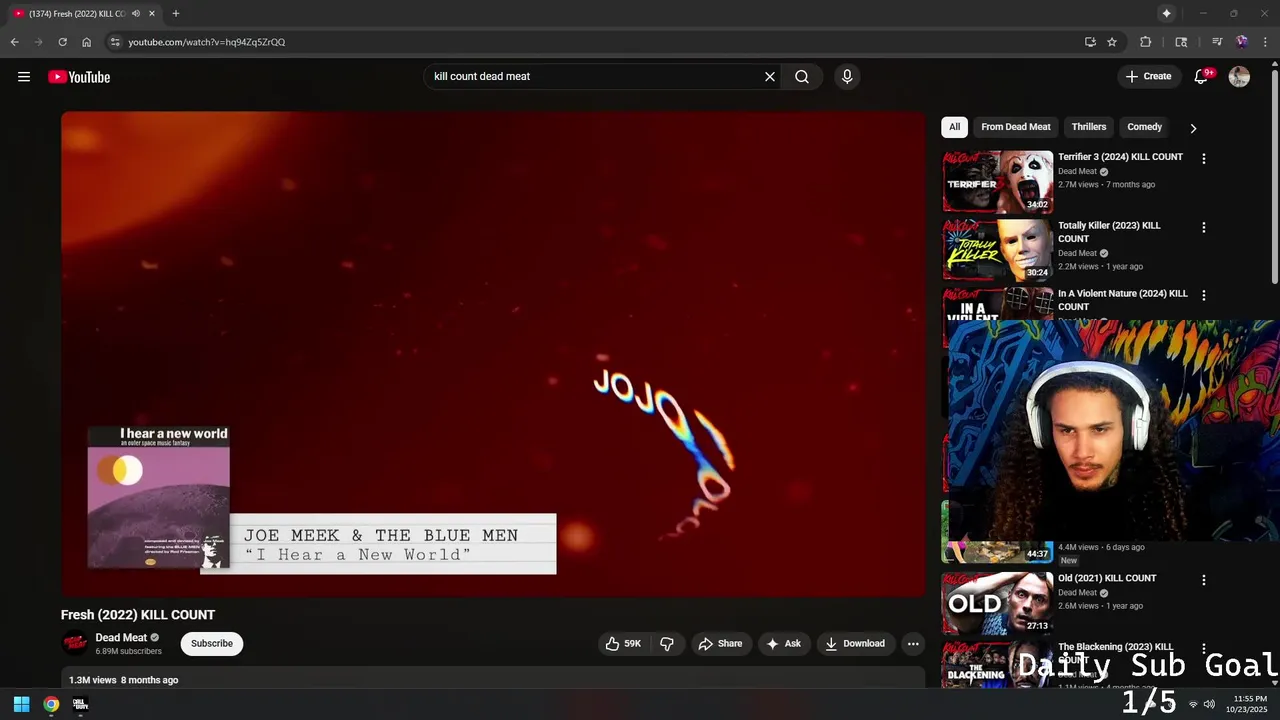This screenshot has width=1280, height=720.
Task: Open Chrome media controls icon
Action: click(x=1217, y=42)
